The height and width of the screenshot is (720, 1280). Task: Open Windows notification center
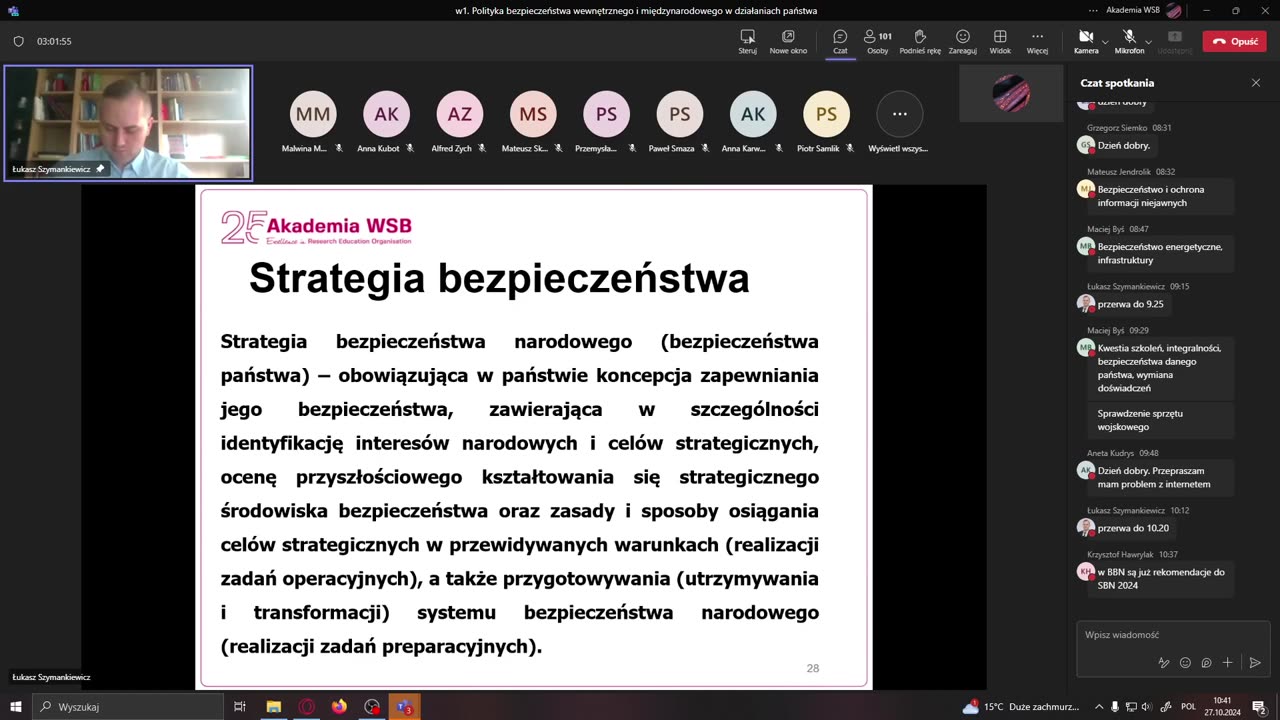coord(1260,707)
